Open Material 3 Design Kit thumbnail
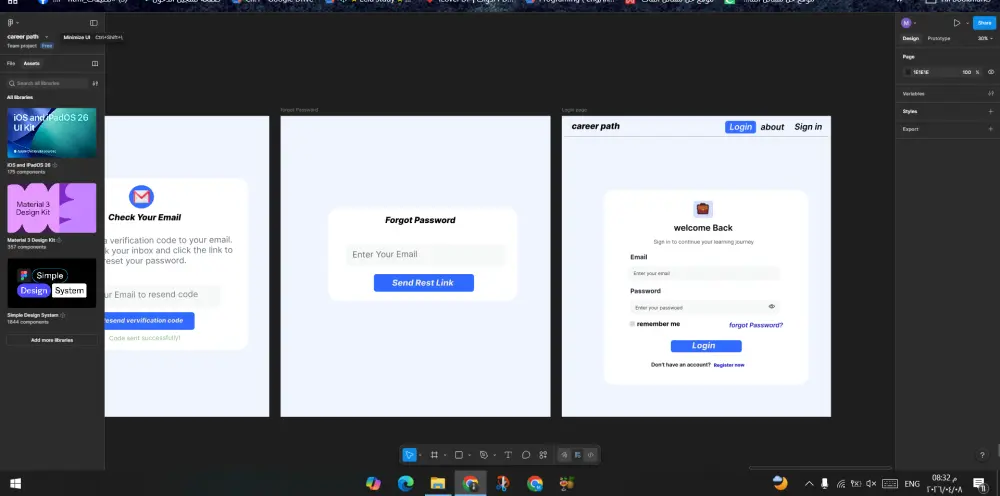 (52, 208)
